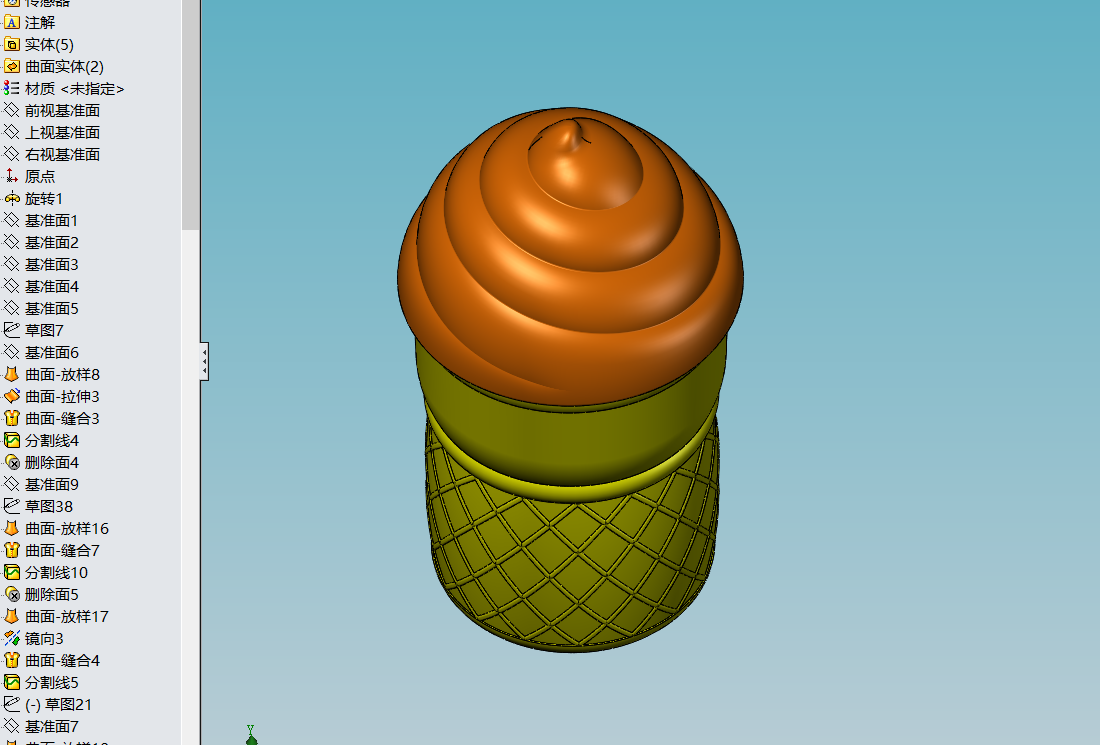1100x745 pixels.
Task: Select the 删除面4 delete face icon
Action: (12, 462)
